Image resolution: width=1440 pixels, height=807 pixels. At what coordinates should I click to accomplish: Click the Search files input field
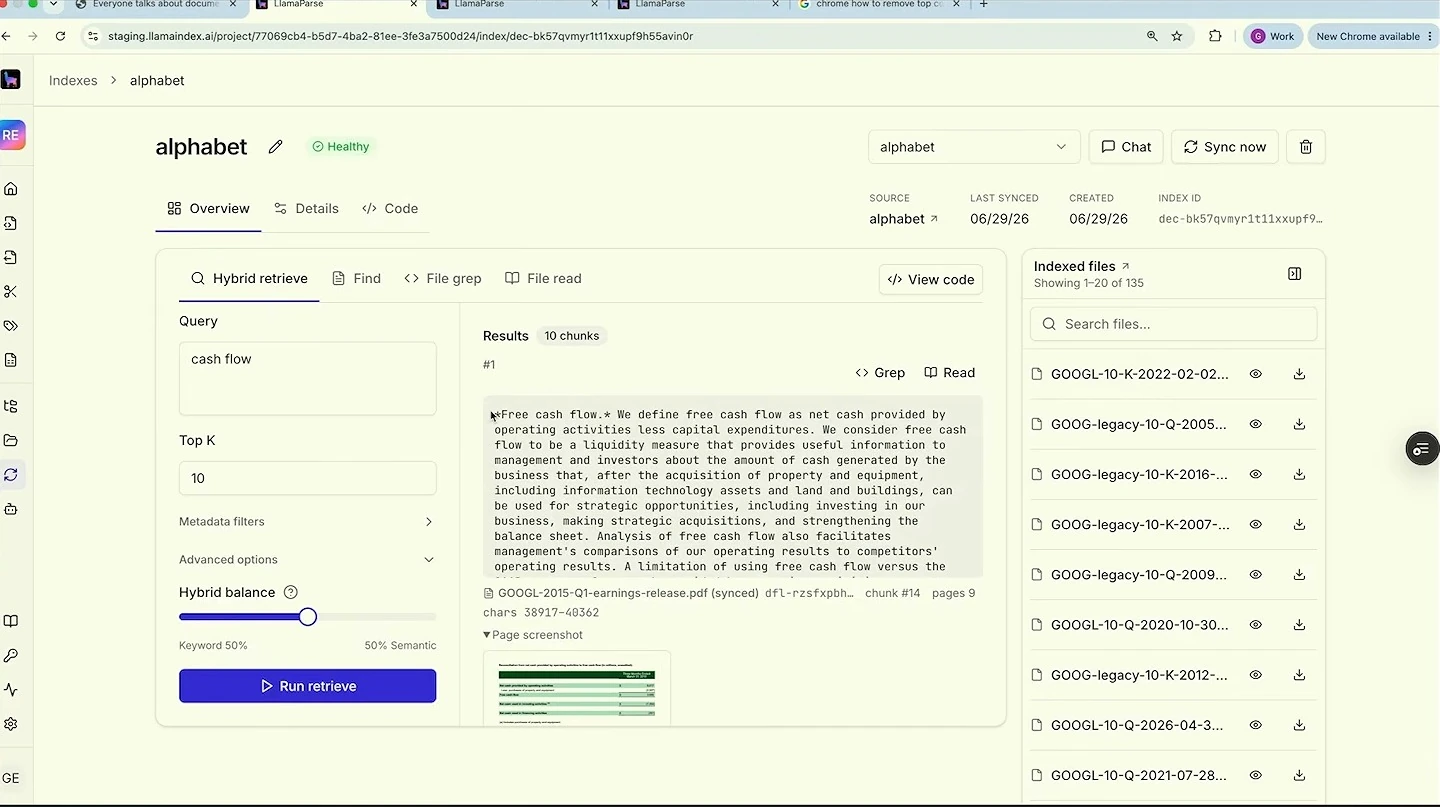point(1173,324)
